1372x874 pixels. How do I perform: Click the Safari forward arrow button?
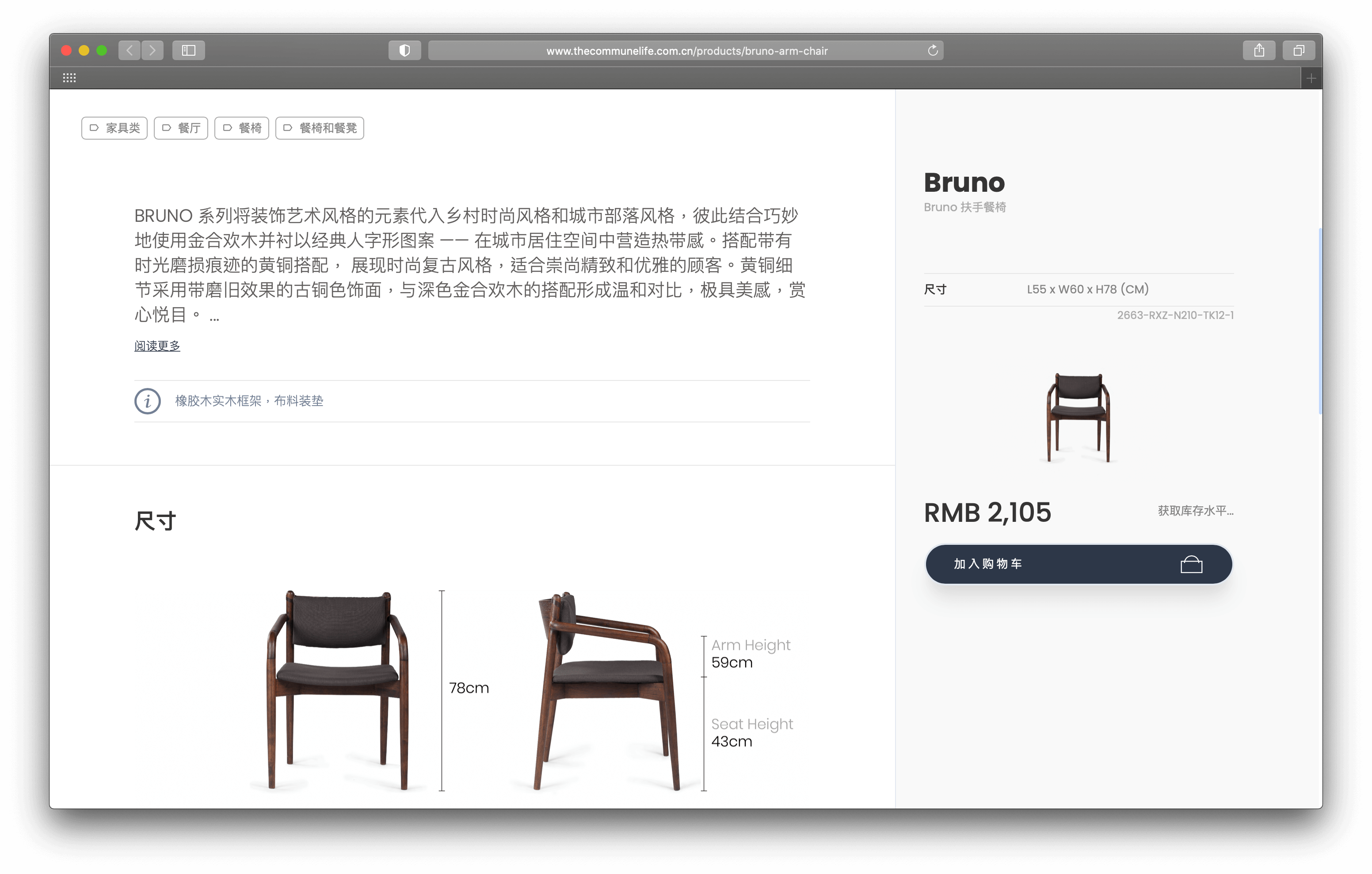point(152,50)
